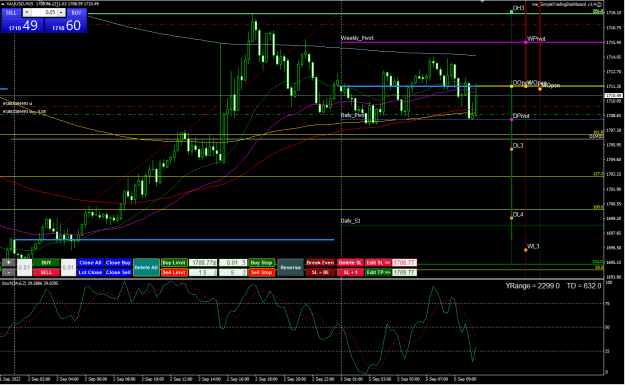Viewport: 625px width, 385px height.
Task: Click the 0.01 lot box right of the dashboard SELL button
Action: click(68, 267)
